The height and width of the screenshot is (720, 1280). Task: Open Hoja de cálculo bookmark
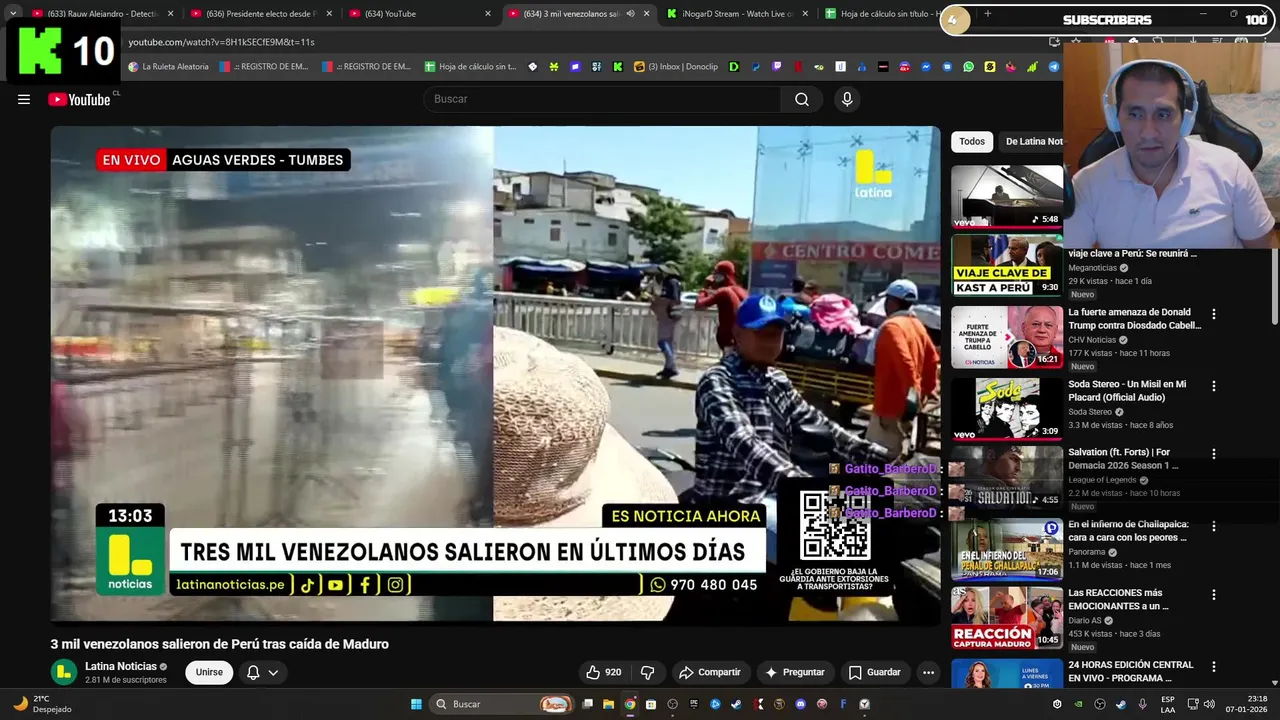pyautogui.click(x=470, y=67)
